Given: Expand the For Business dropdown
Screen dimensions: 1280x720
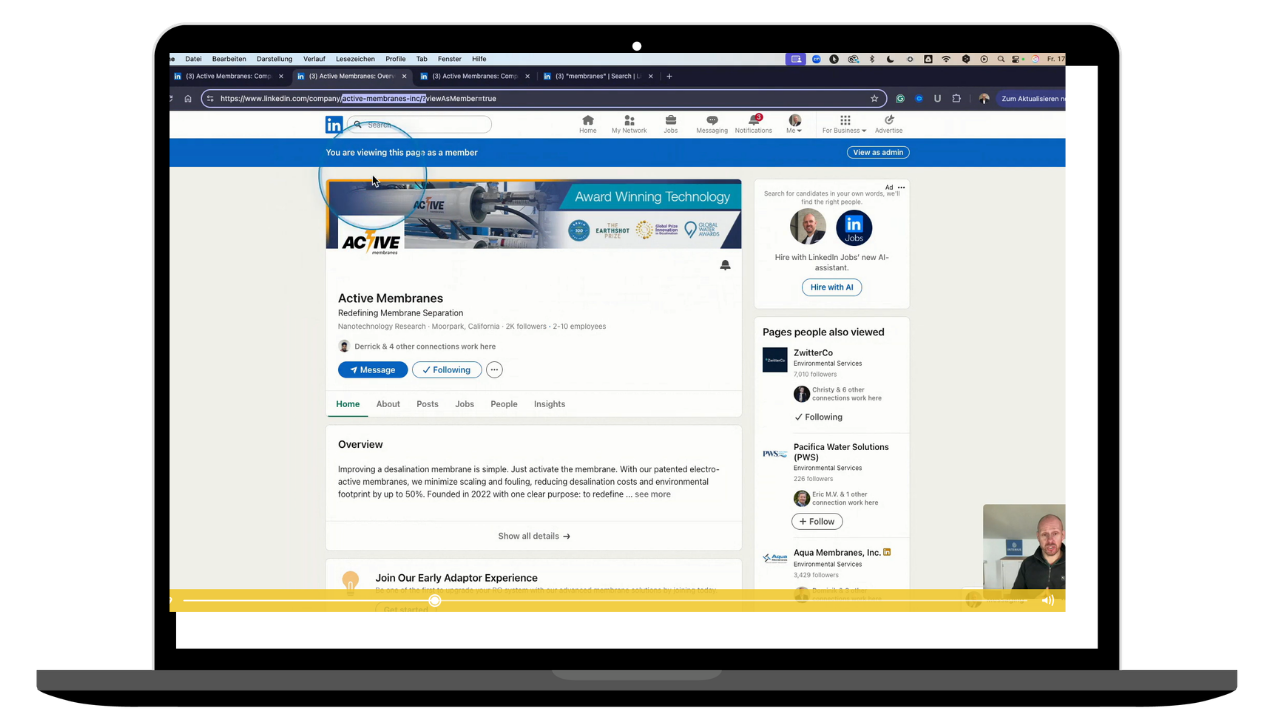Looking at the screenshot, I should point(845,124).
